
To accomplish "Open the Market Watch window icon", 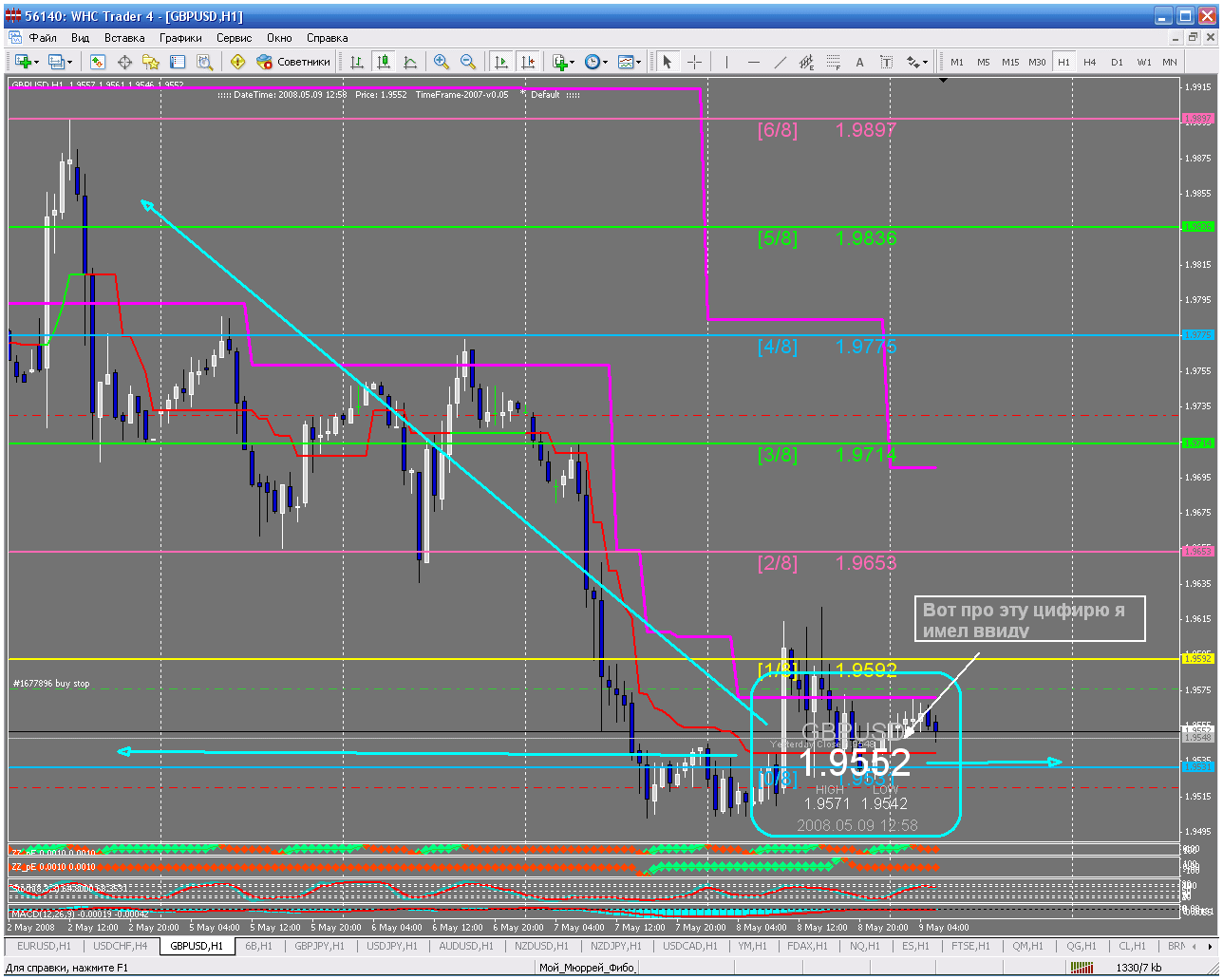I will pyautogui.click(x=98, y=62).
